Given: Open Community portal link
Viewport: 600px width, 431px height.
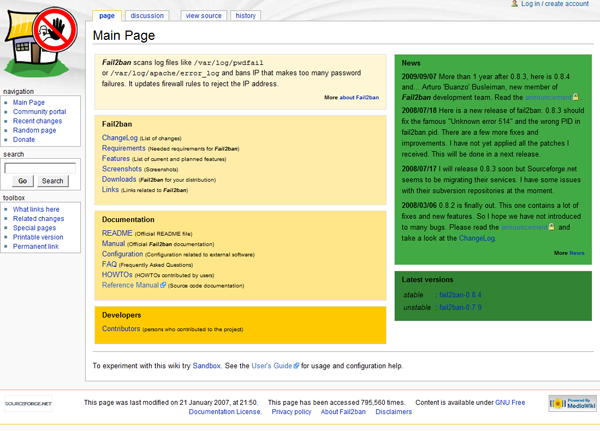Looking at the screenshot, I should point(39,112).
